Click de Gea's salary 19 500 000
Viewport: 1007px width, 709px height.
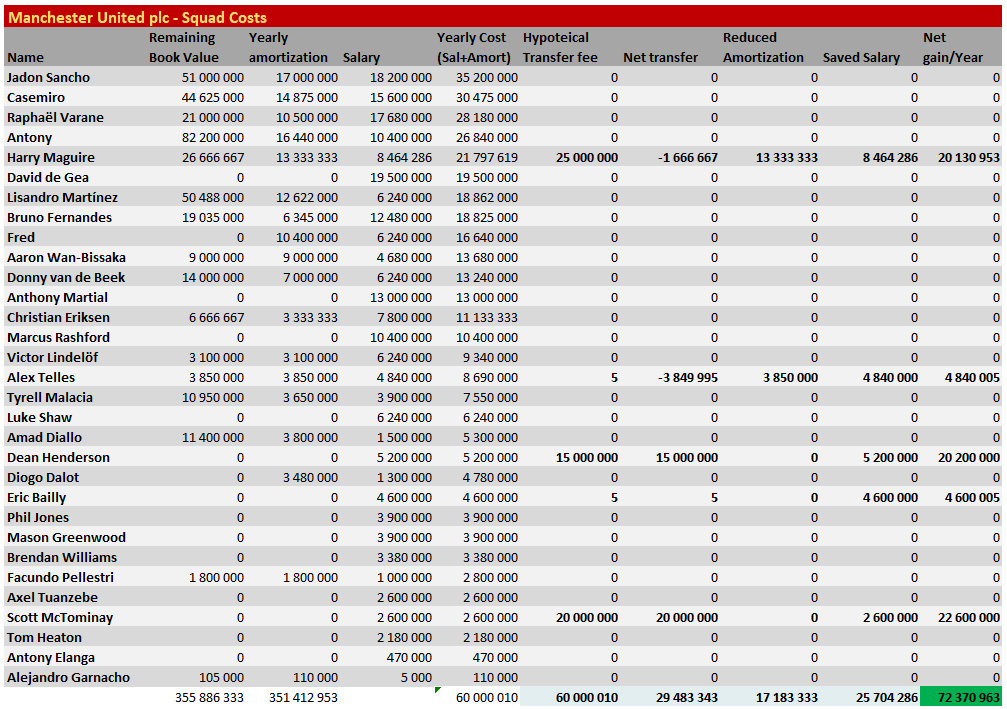(401, 177)
